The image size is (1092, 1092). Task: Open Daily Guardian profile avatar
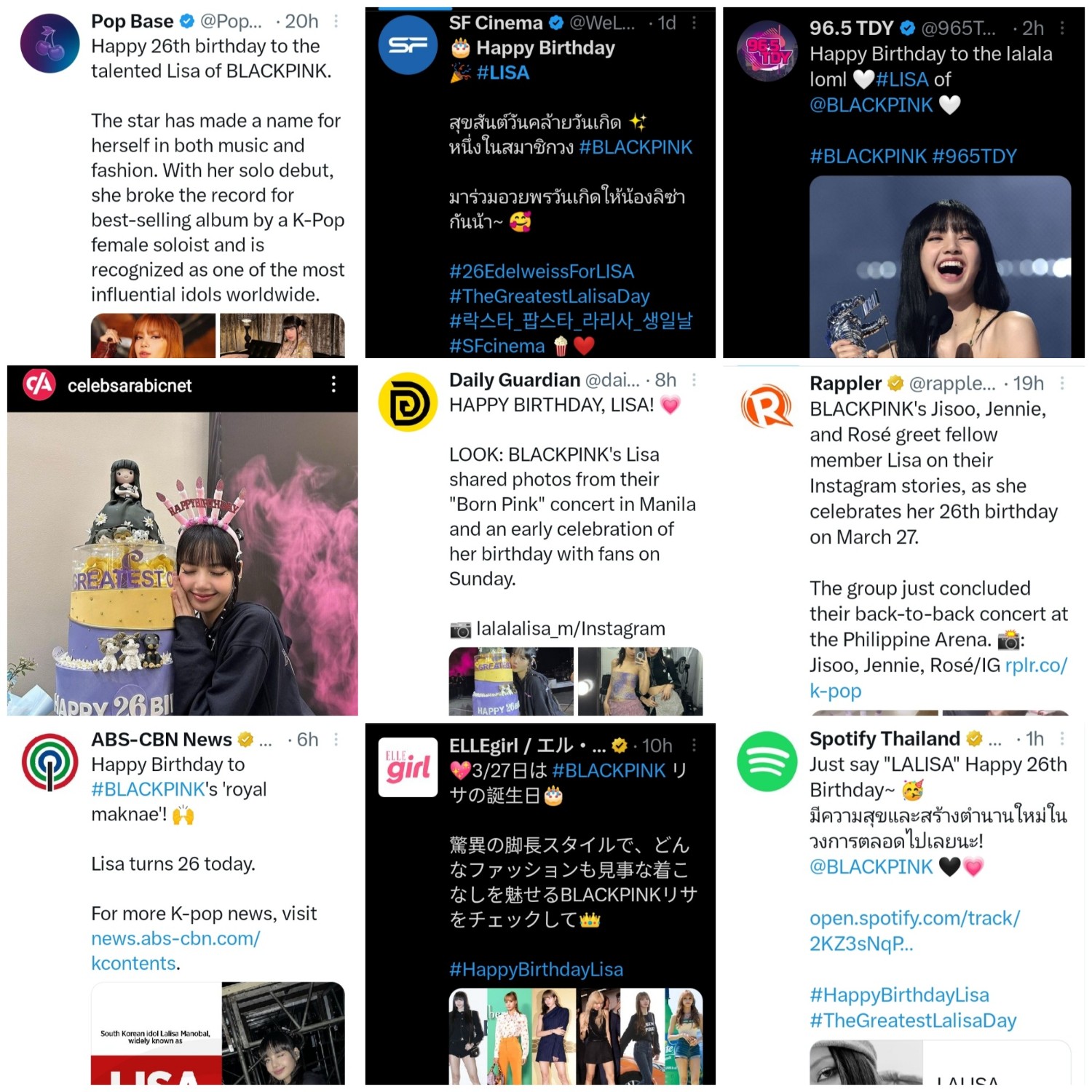coord(408,402)
